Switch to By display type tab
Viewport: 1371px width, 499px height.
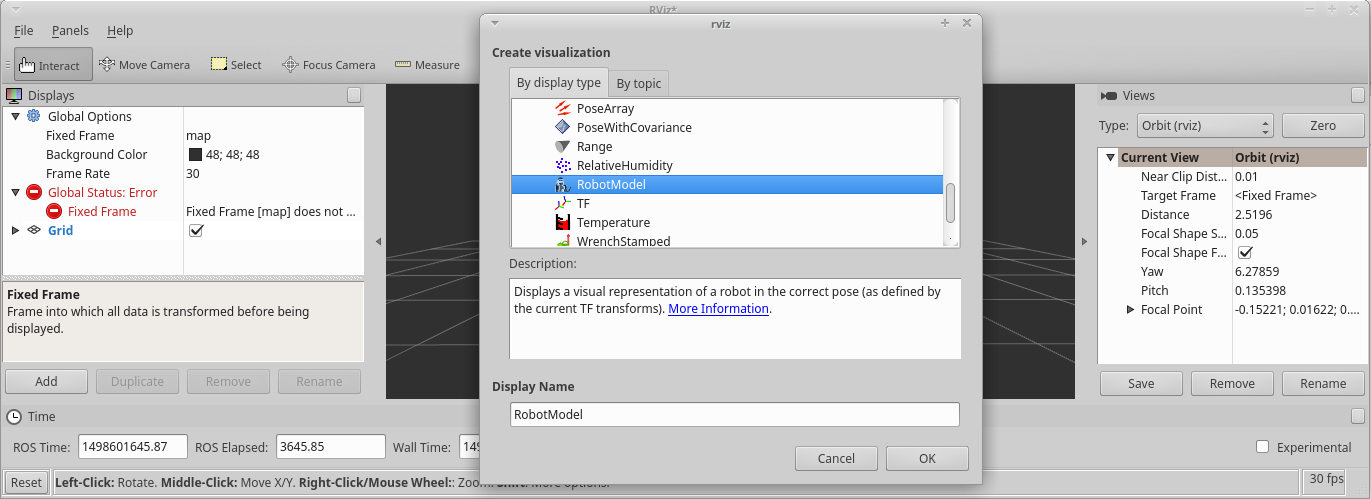coord(559,83)
